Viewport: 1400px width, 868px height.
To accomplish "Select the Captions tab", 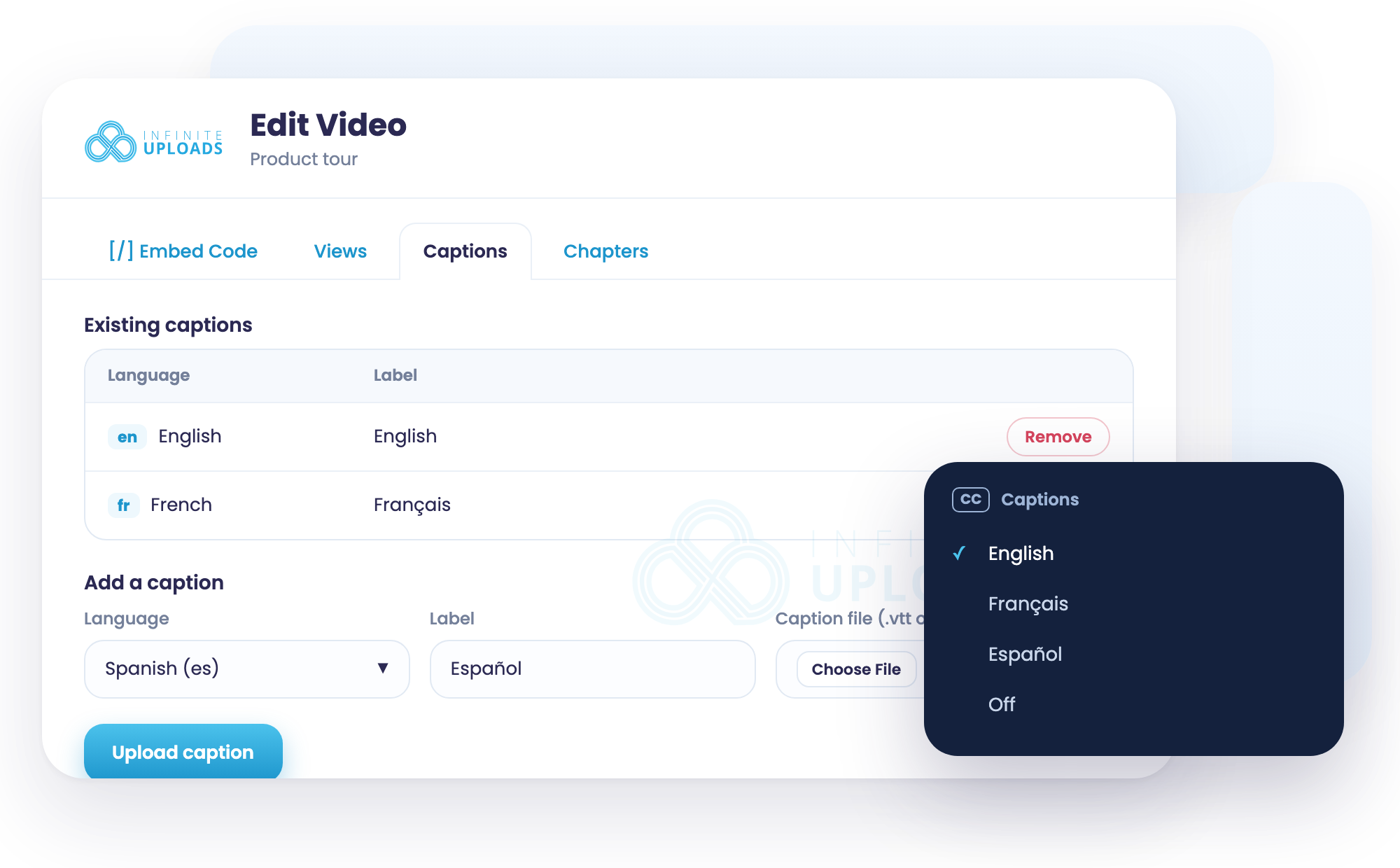I will pyautogui.click(x=465, y=251).
